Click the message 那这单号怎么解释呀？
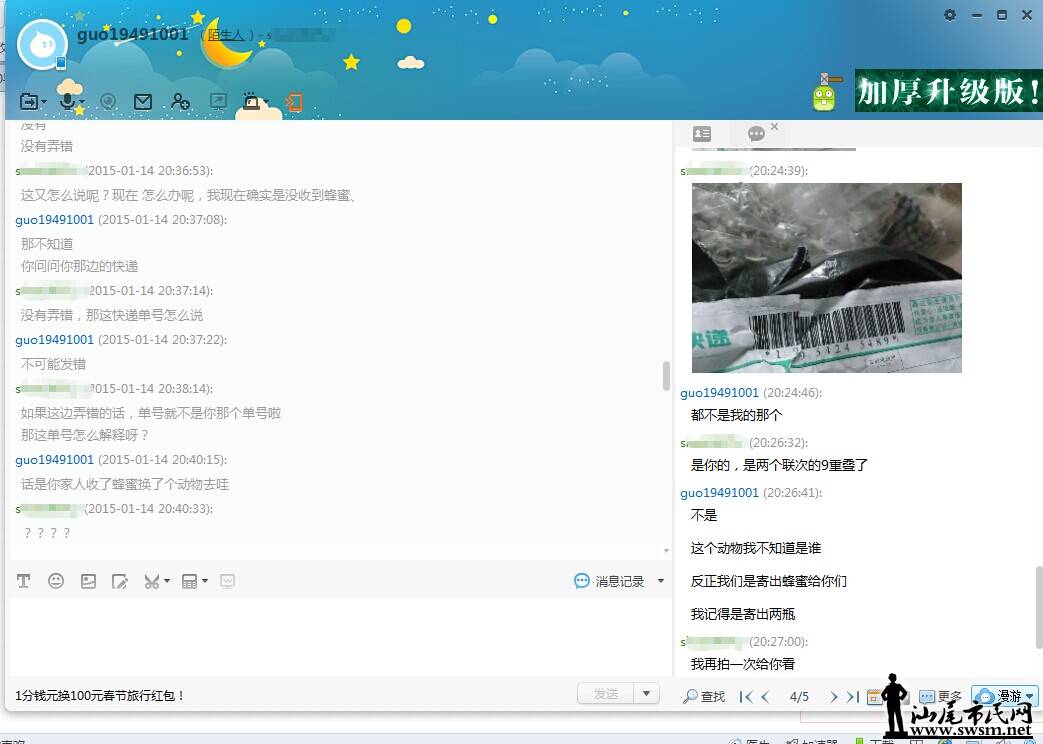This screenshot has height=744, width=1043. coord(85,435)
